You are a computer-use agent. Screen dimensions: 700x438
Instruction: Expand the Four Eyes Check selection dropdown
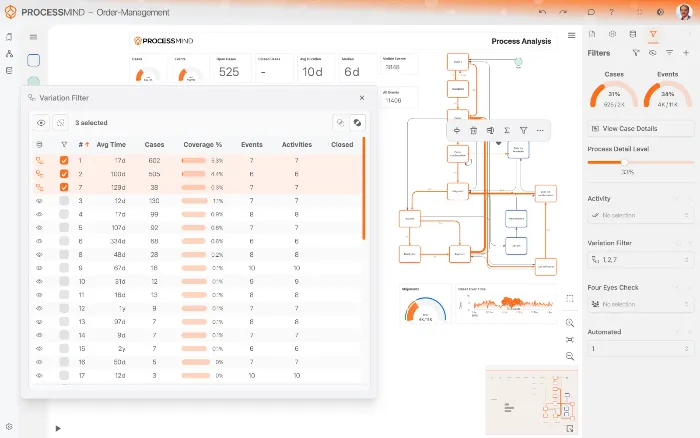[x=640, y=304]
